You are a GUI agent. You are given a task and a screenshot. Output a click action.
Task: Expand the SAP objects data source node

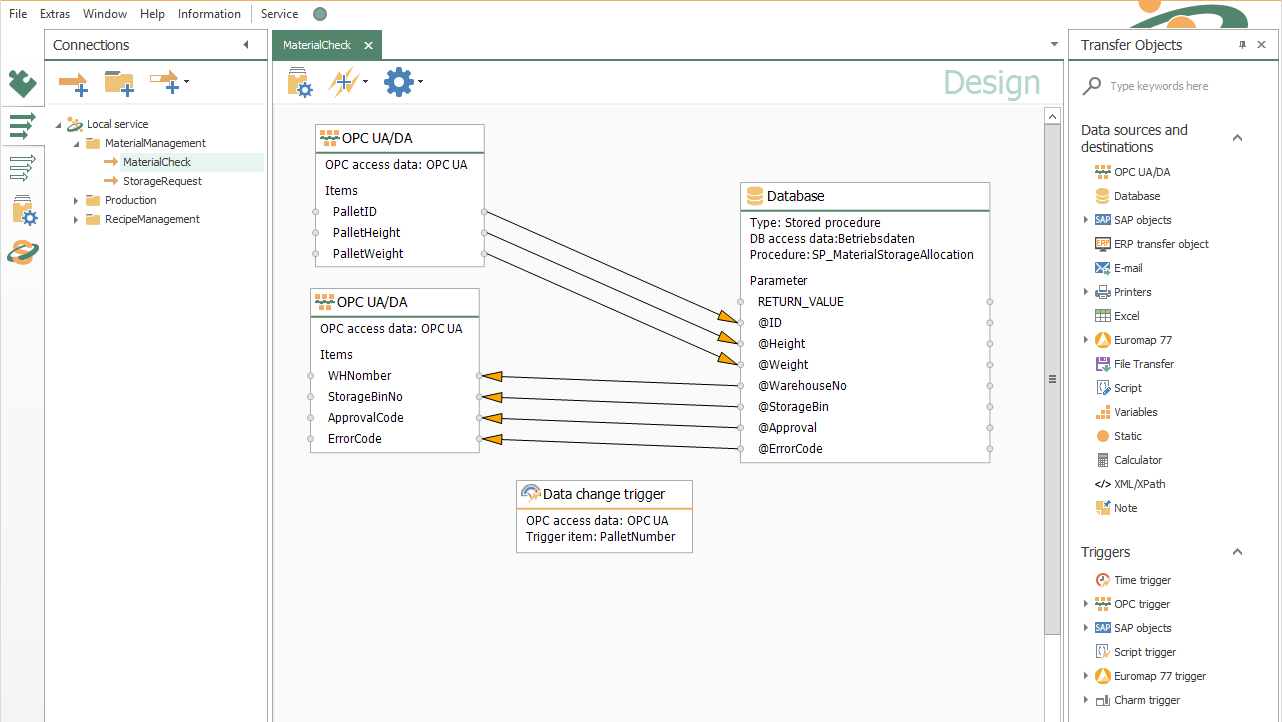1086,220
